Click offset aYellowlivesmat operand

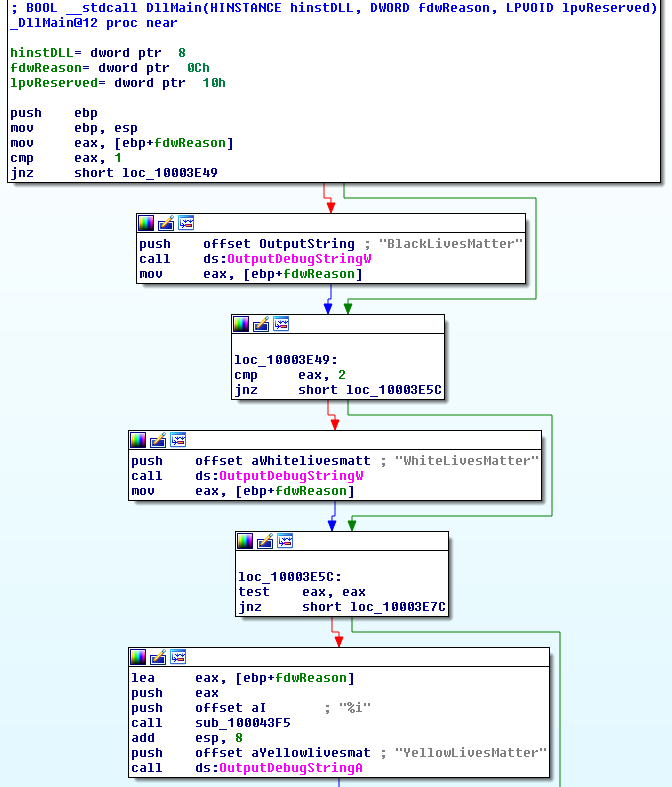(283, 753)
